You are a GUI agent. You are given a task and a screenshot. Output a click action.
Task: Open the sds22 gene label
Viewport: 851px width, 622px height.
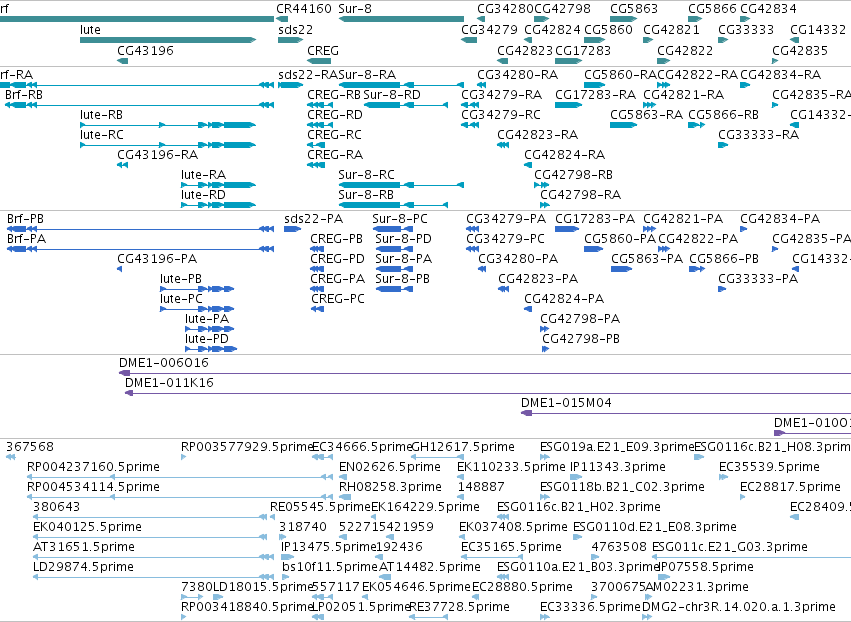pyautogui.click(x=295, y=29)
